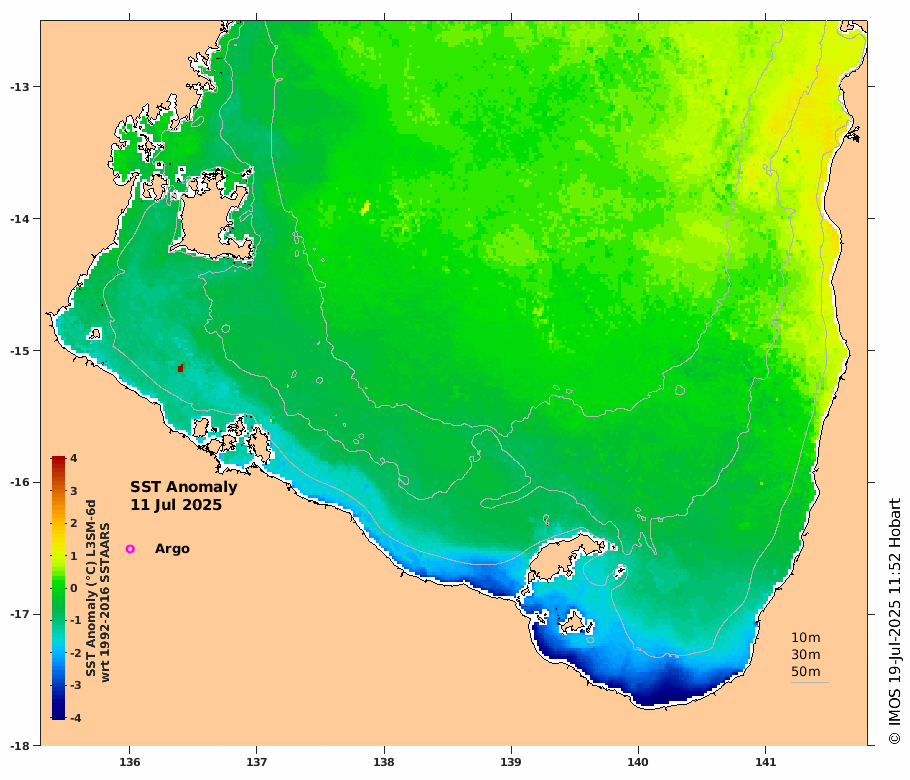
Task: Click the SST Anomaly (°C) L3SM-6d axis label
Action: point(91,588)
